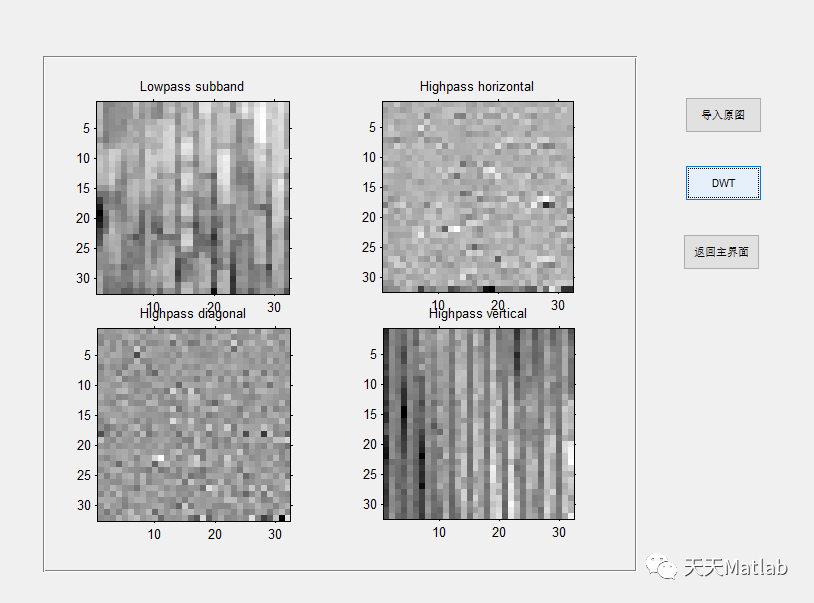Click the 'Highpass vertical' title text
The image size is (814, 603).
[478, 313]
